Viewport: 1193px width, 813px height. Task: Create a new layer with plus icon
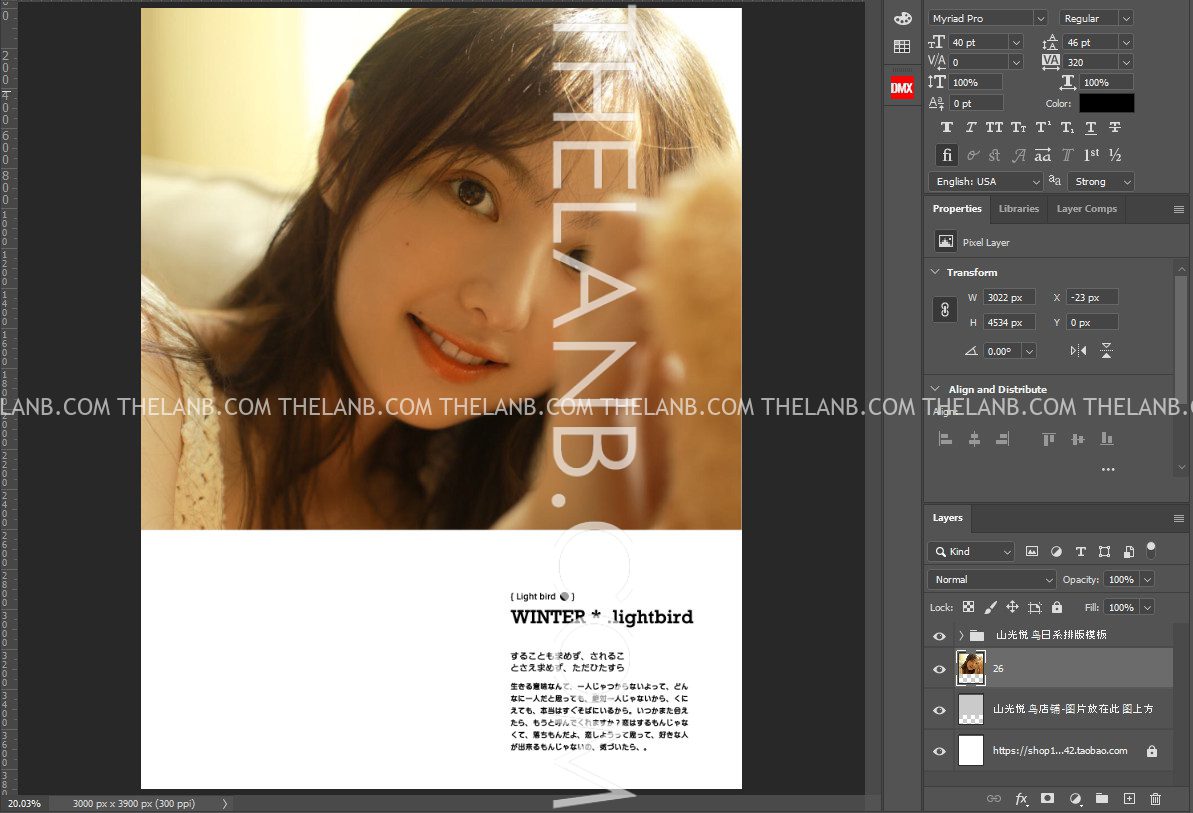[1129, 799]
